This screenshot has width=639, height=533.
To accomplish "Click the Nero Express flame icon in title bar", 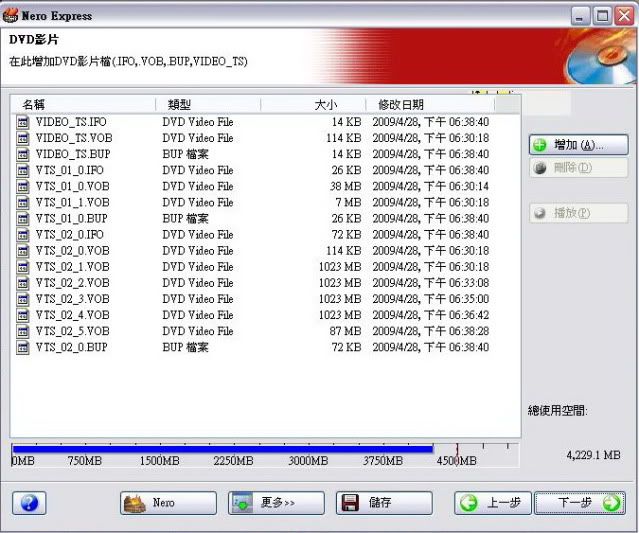I will coord(10,15).
